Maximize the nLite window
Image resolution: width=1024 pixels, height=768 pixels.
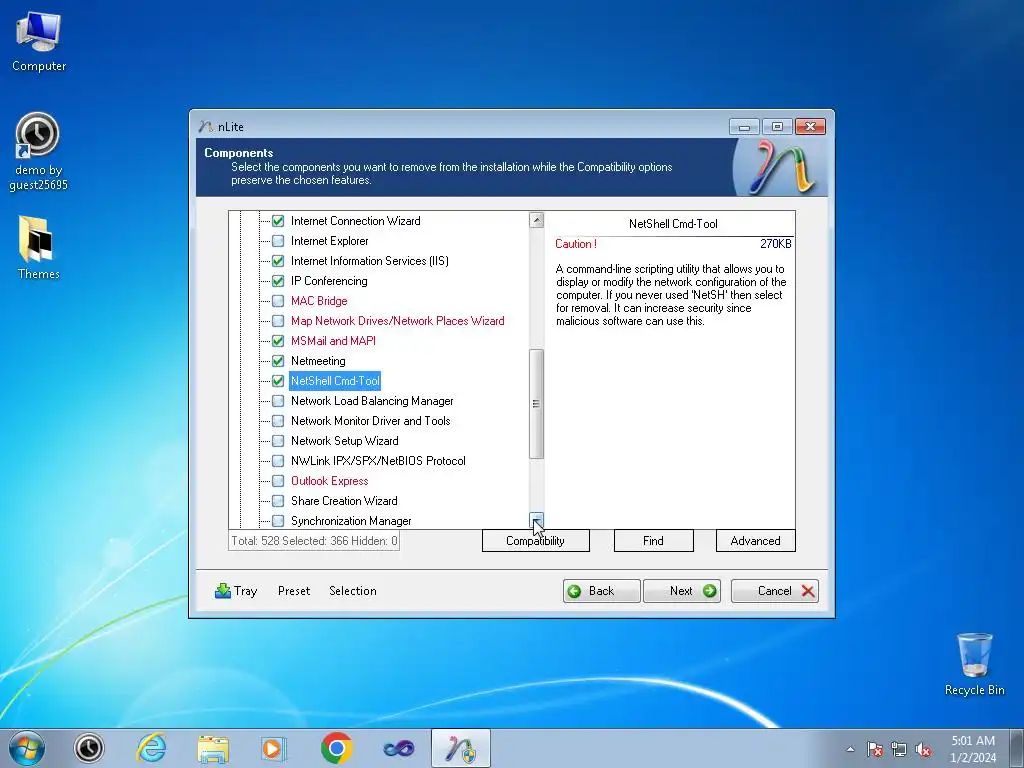[777, 127]
